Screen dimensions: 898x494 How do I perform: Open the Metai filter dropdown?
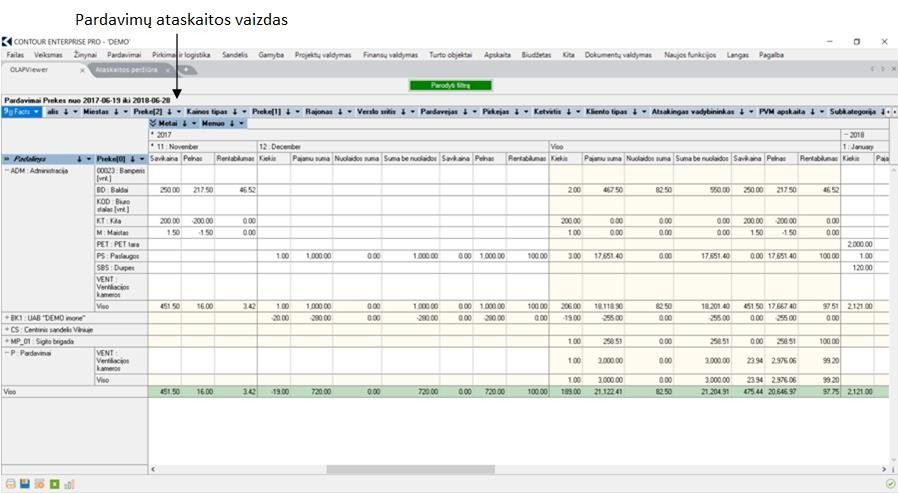click(194, 124)
